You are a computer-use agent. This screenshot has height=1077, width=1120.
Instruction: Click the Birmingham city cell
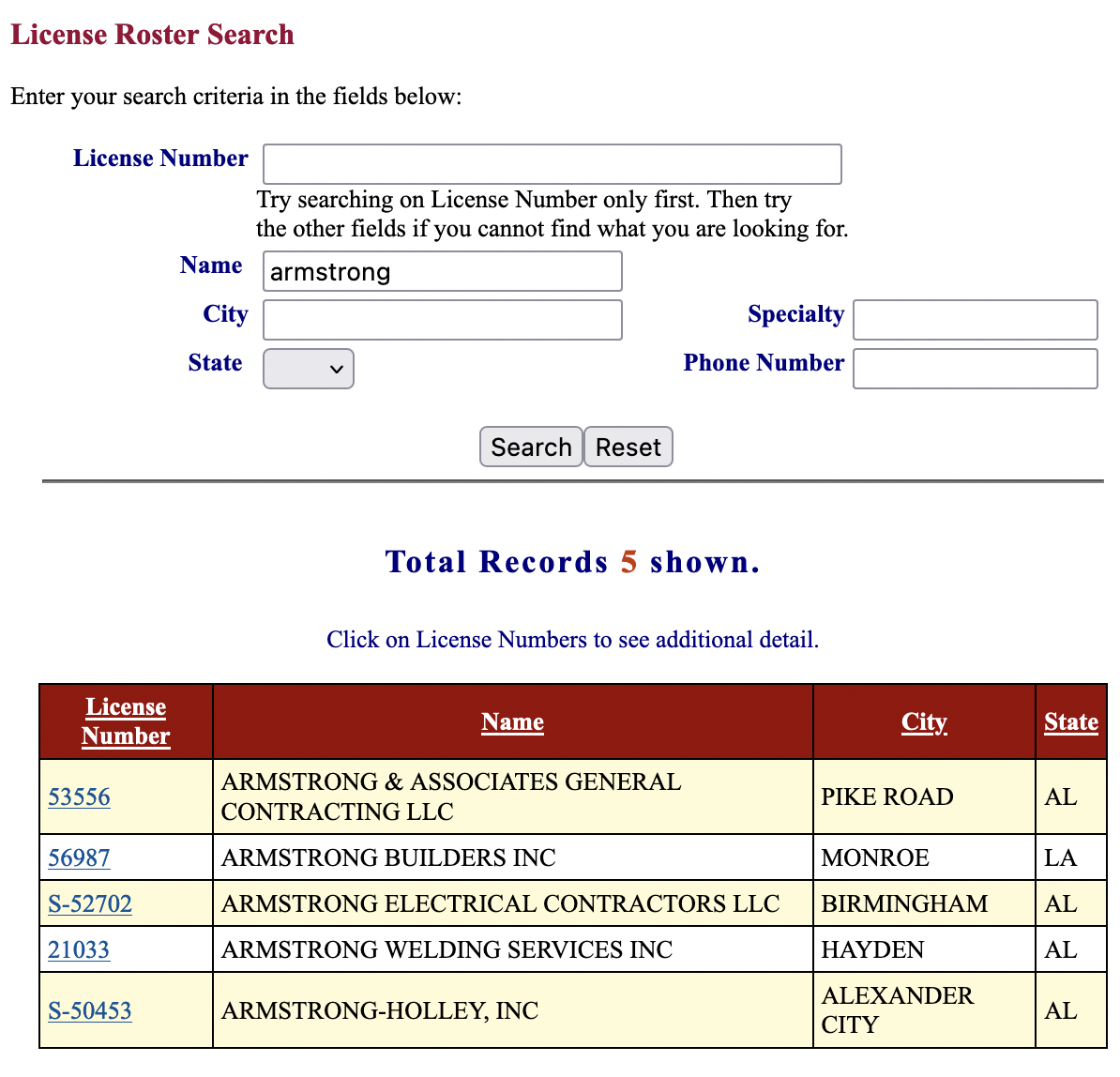pyautogui.click(x=904, y=903)
